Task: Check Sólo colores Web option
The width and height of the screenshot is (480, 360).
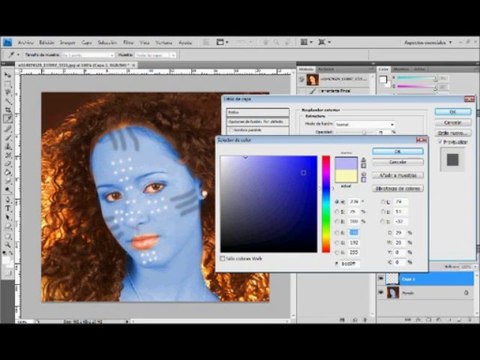Action: click(222, 258)
